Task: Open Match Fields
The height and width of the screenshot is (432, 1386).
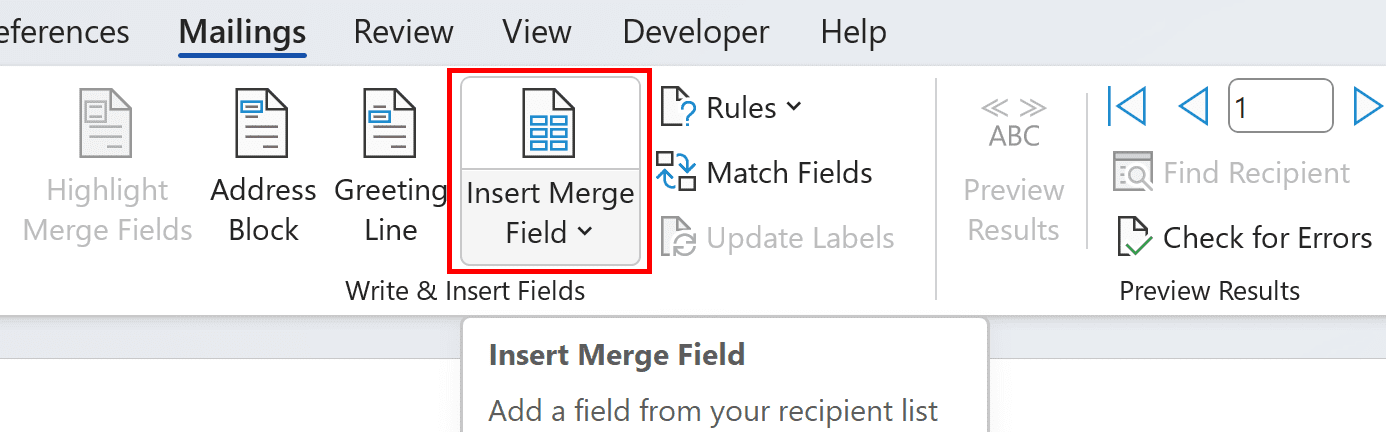Action: click(765, 173)
